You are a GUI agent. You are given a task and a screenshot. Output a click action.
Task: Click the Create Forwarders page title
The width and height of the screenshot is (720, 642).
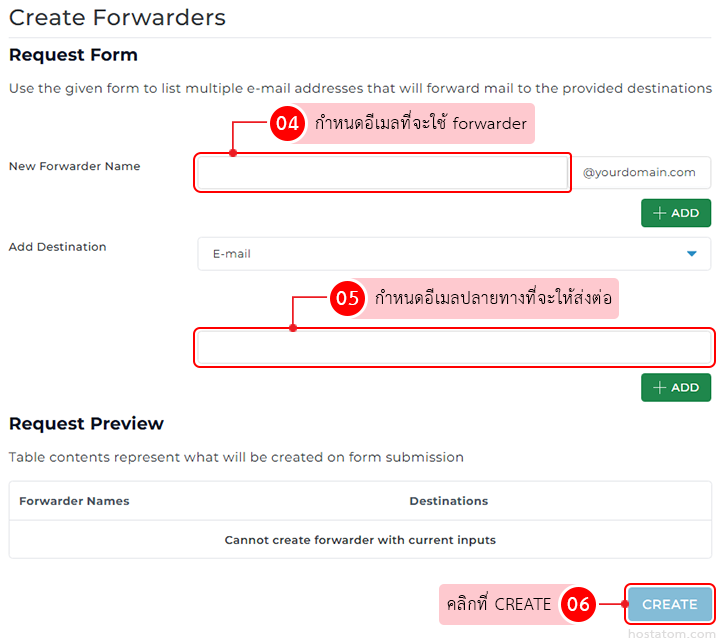(x=117, y=18)
